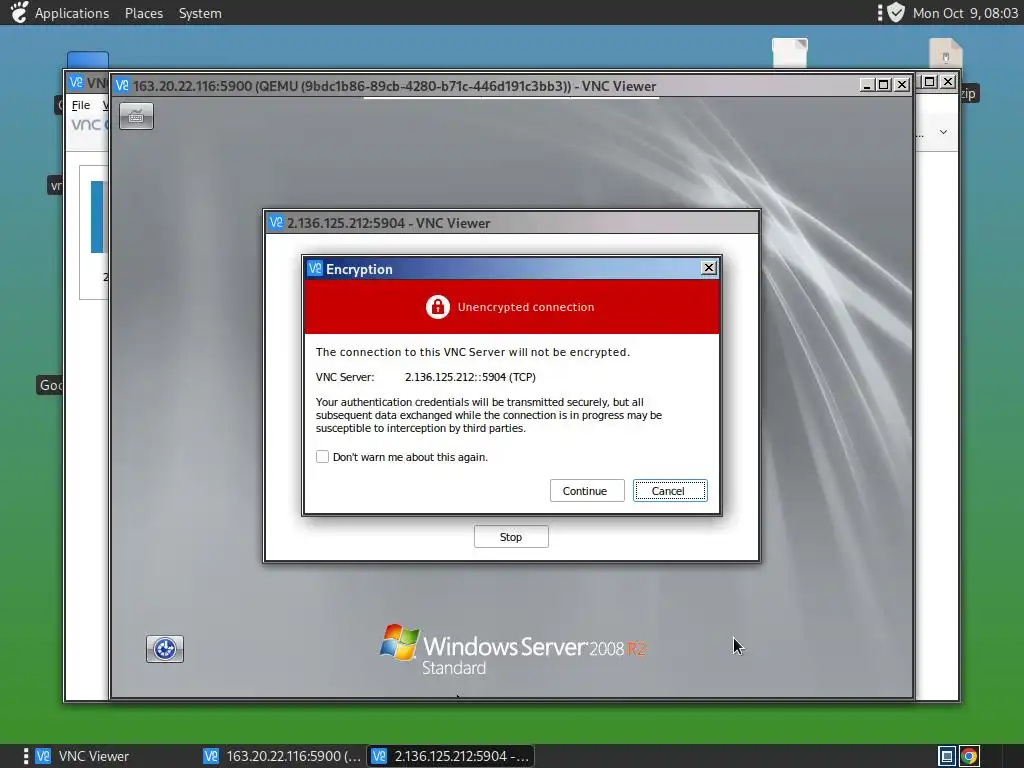The image size is (1024, 768).
Task: Click the VNC logo in Encryption title bar
Action: point(315,268)
